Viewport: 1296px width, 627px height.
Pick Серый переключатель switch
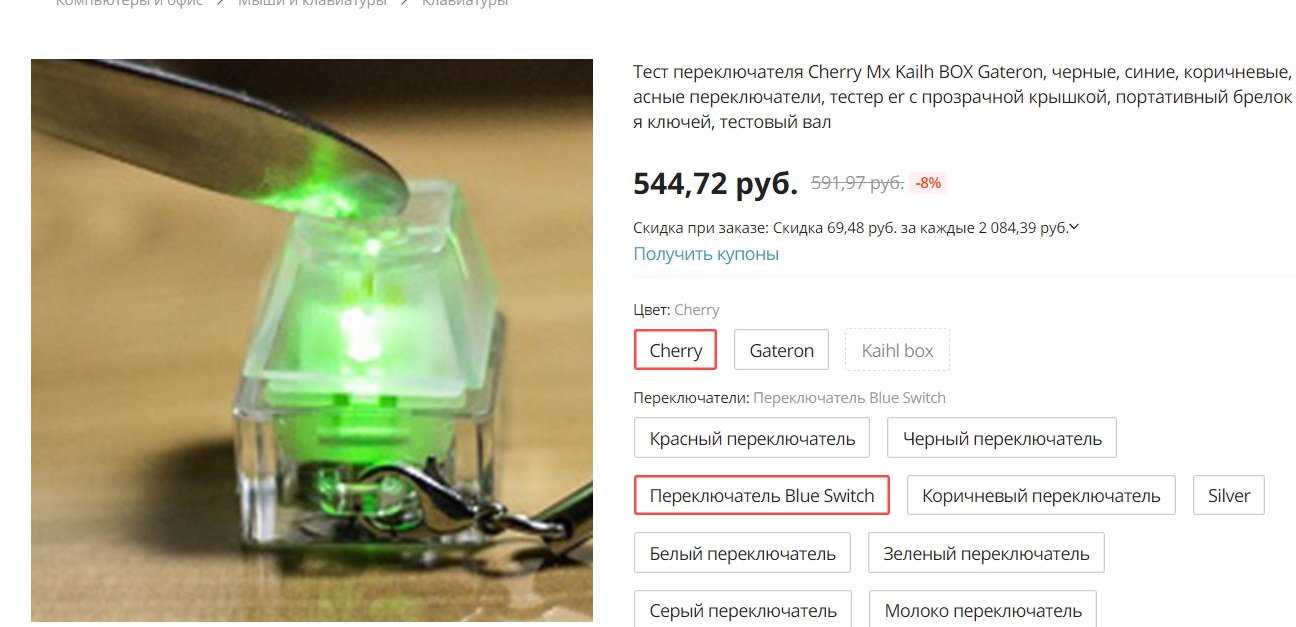point(743,609)
